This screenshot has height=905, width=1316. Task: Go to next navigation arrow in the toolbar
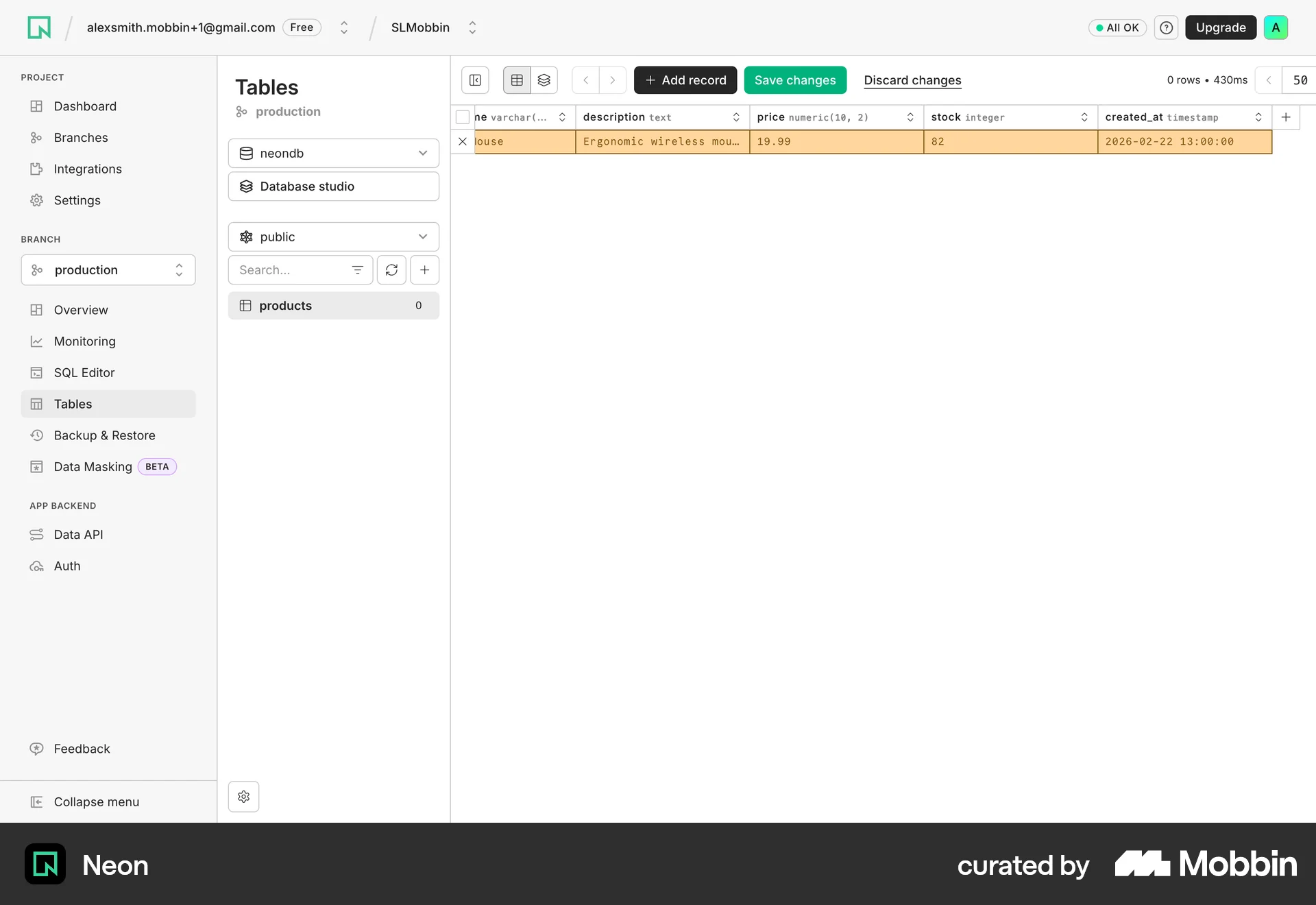coord(613,80)
